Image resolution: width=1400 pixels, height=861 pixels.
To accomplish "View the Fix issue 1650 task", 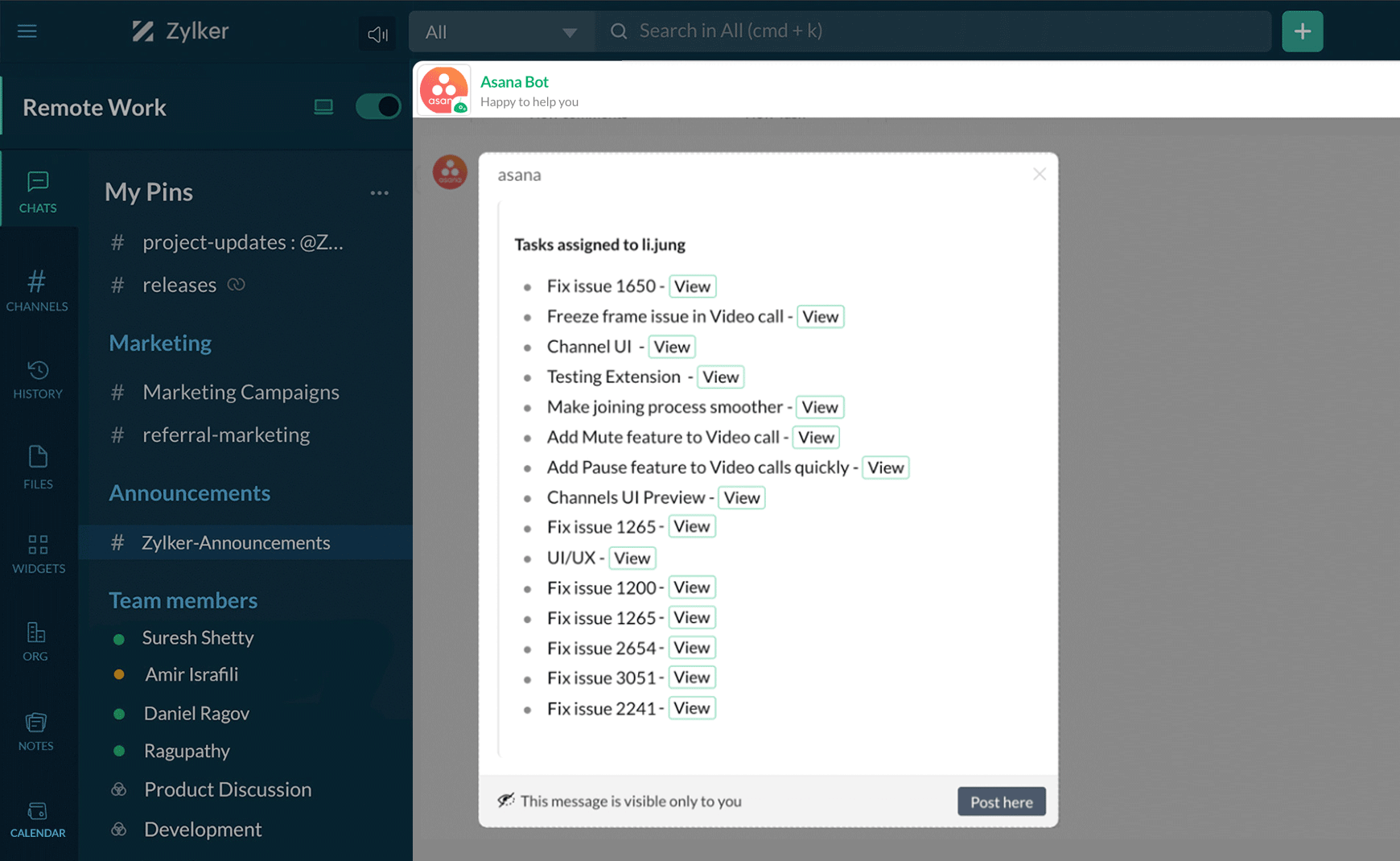I will [692, 286].
